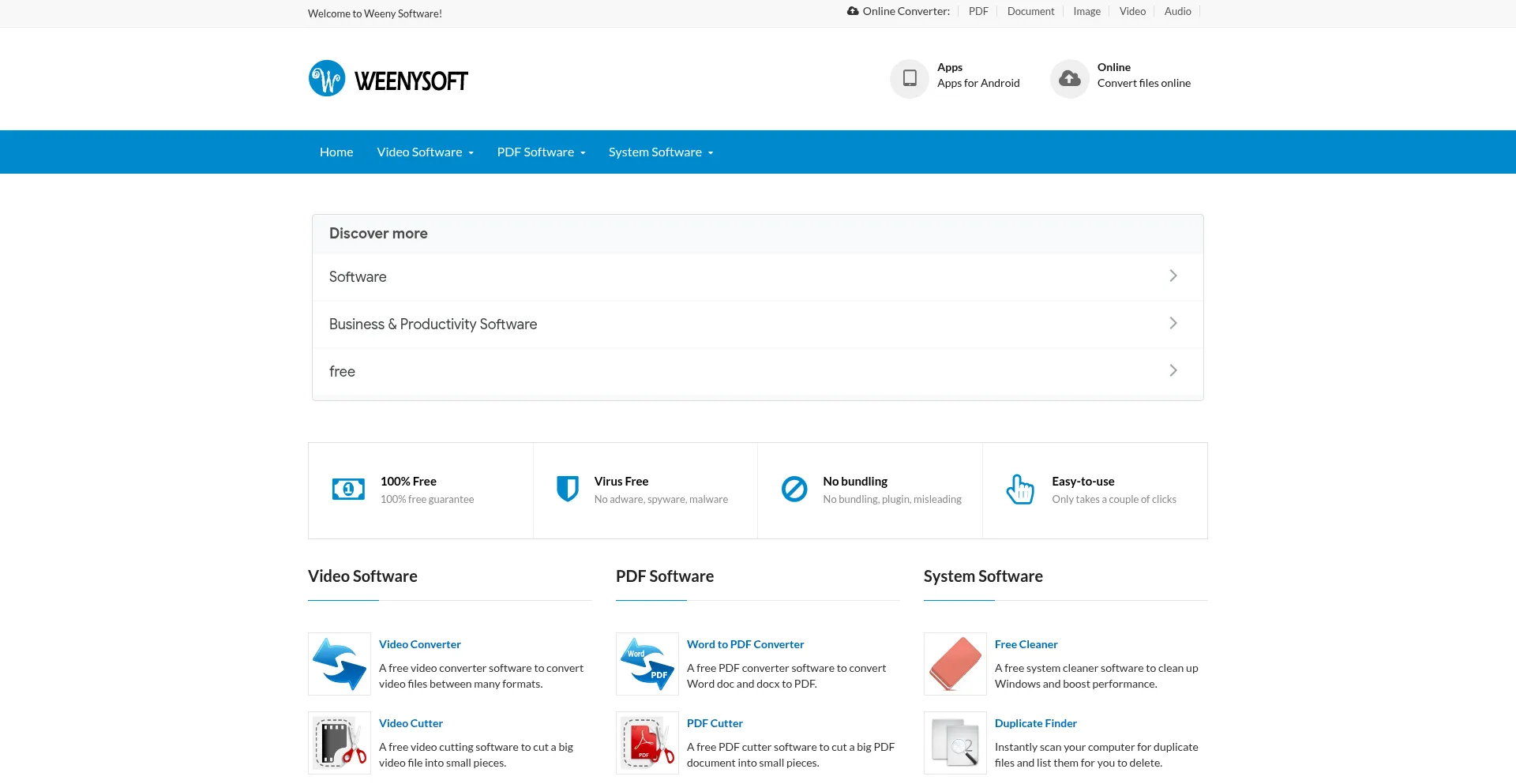This screenshot has height=784, width=1516.
Task: Open the Video Cutter title link
Action: (411, 723)
